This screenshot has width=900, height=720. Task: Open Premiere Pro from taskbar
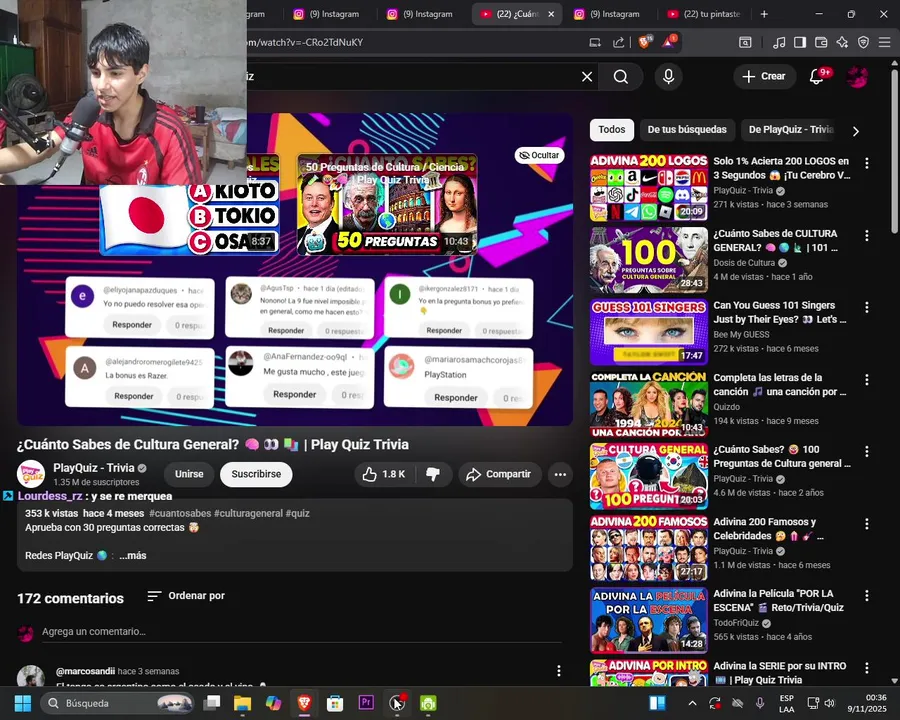366,703
